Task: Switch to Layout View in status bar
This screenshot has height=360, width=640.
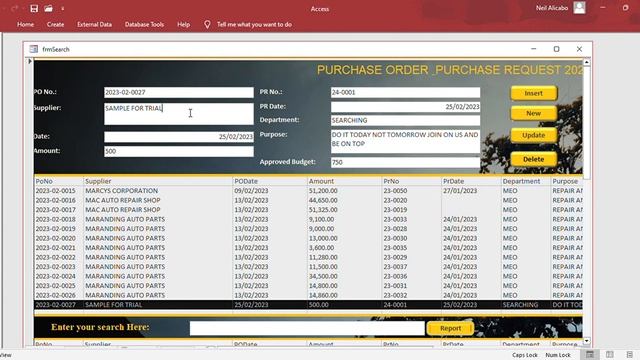Action: coord(610,354)
